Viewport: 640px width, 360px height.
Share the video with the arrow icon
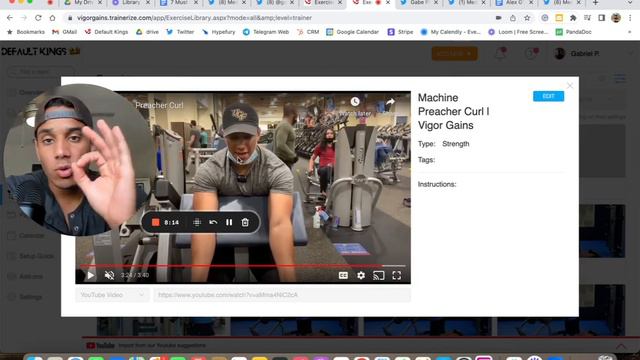(x=390, y=102)
